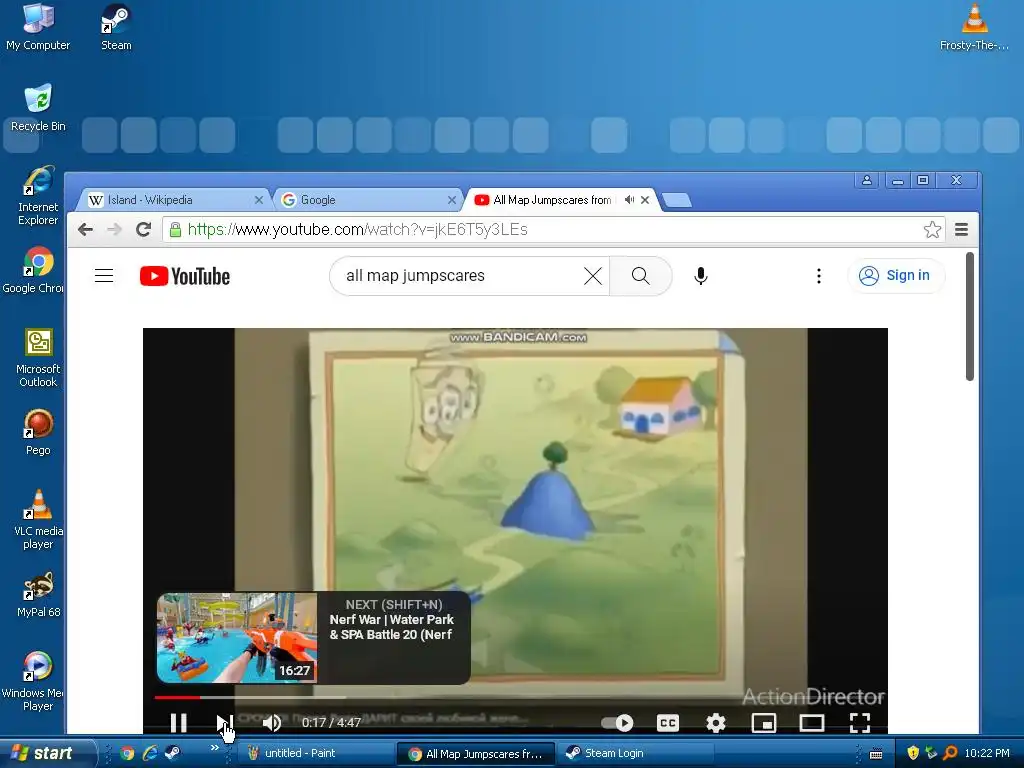Click the address bar URL
The height and width of the screenshot is (768, 1024).
[x=357, y=229]
